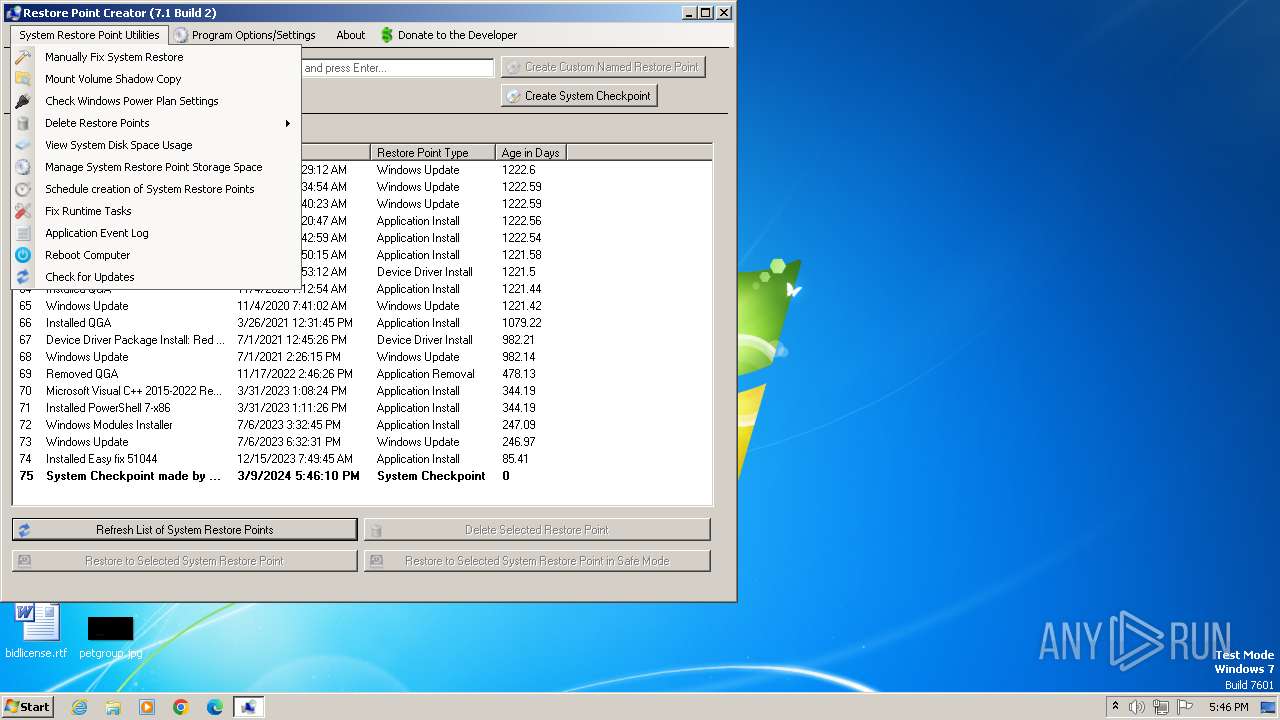The width and height of the screenshot is (1280, 720).
Task: Click Delete Selected Restore Point button
Action: [537, 530]
